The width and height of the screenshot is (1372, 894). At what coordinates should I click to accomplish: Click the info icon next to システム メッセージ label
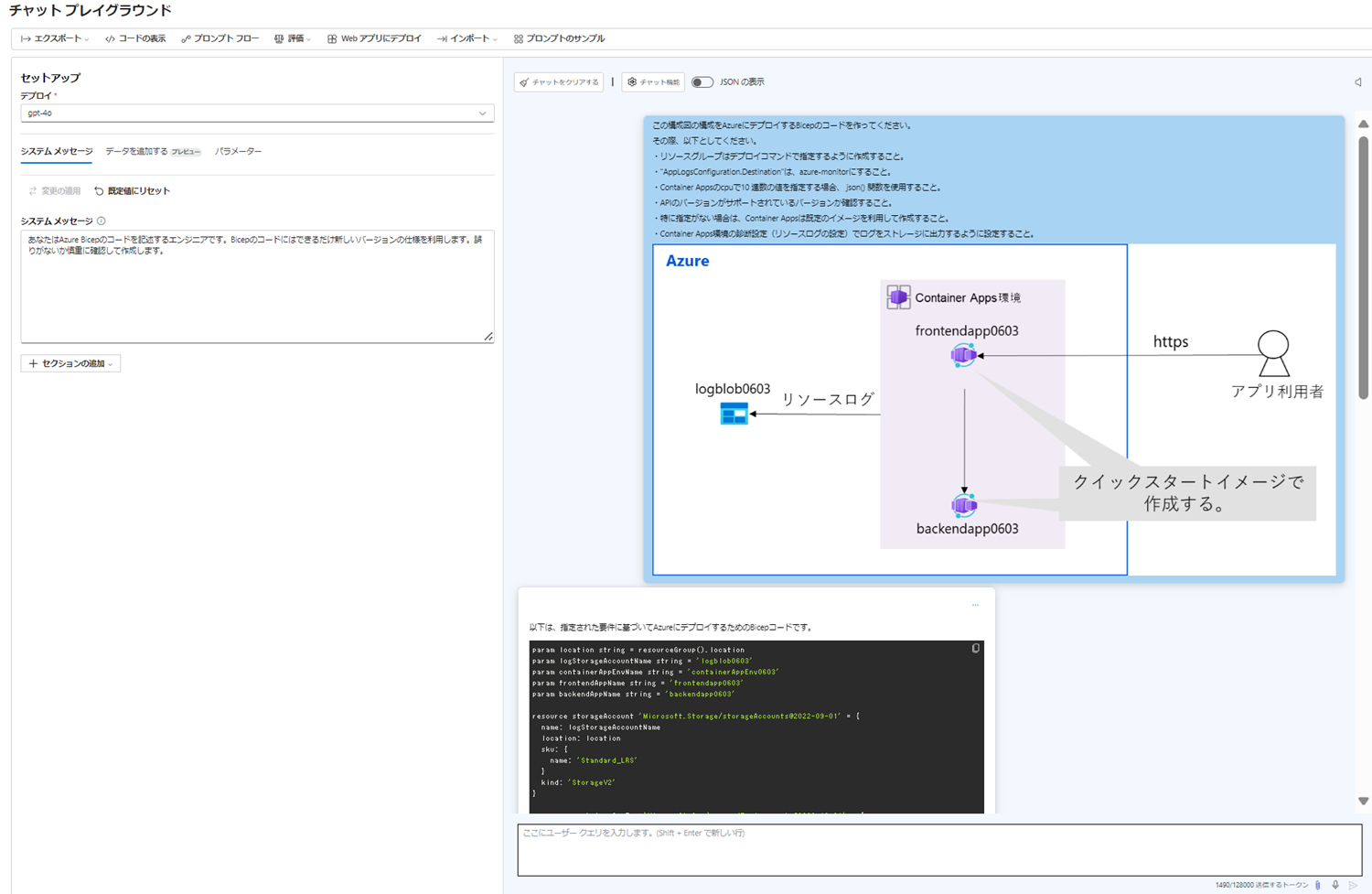coord(102,221)
